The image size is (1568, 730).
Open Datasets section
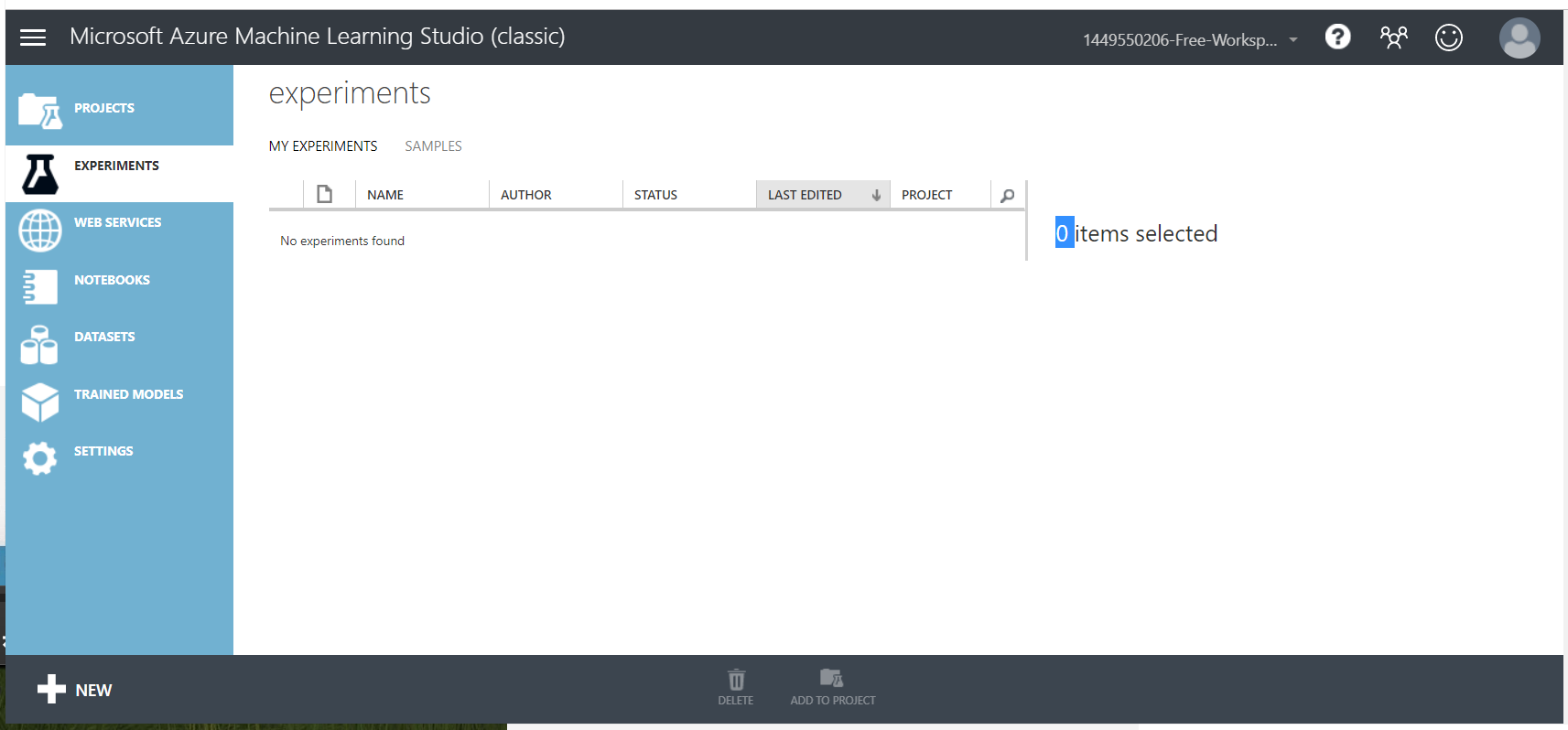coord(104,337)
